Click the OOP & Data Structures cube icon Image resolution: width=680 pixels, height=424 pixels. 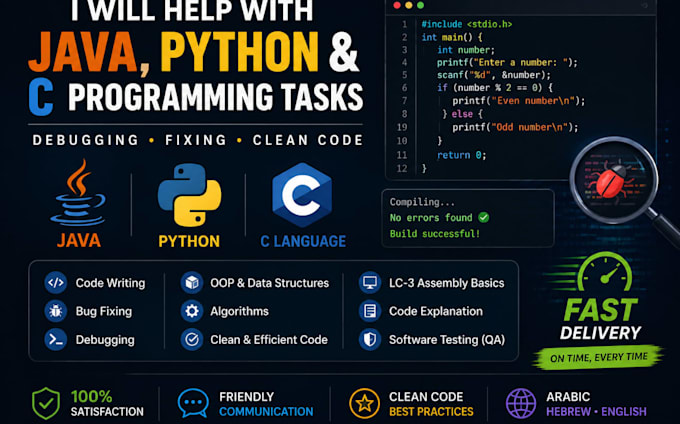[x=192, y=283]
